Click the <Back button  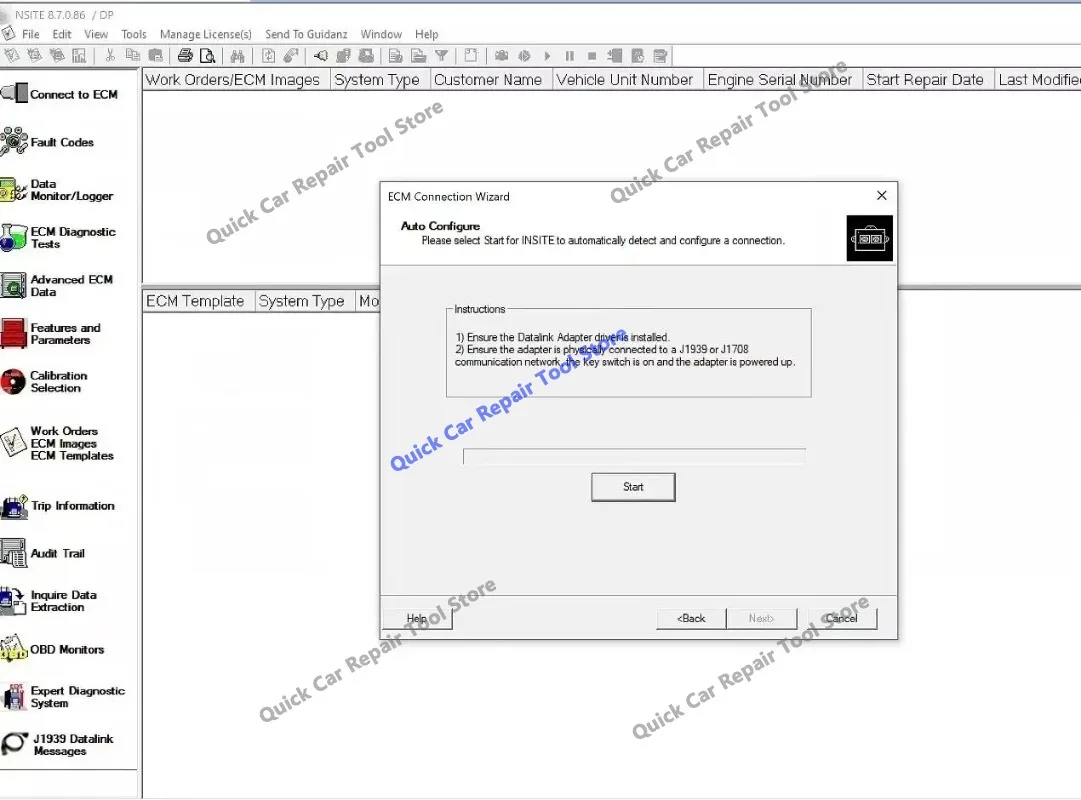click(691, 619)
